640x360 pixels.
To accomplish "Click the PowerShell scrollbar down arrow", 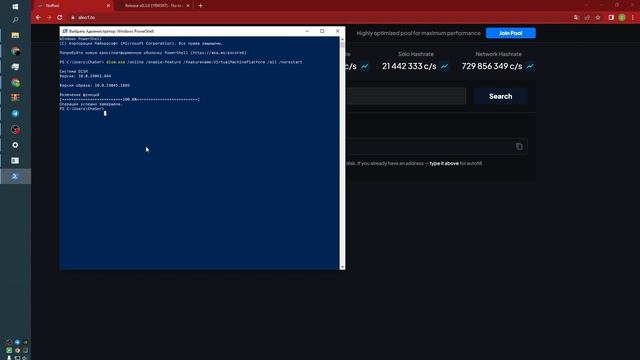I will tap(342, 267).
